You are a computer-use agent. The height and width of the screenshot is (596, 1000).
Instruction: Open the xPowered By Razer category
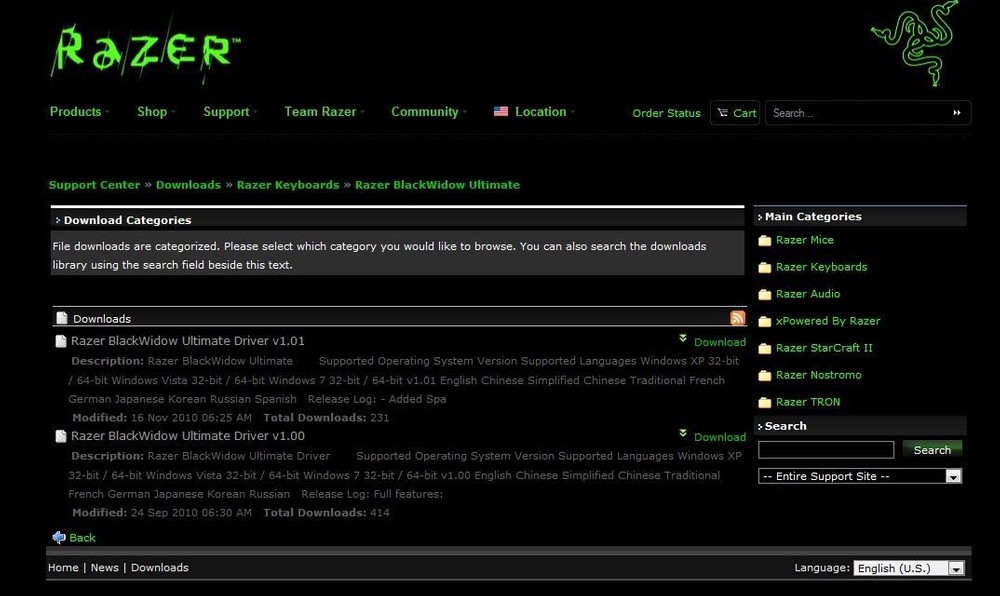click(828, 321)
